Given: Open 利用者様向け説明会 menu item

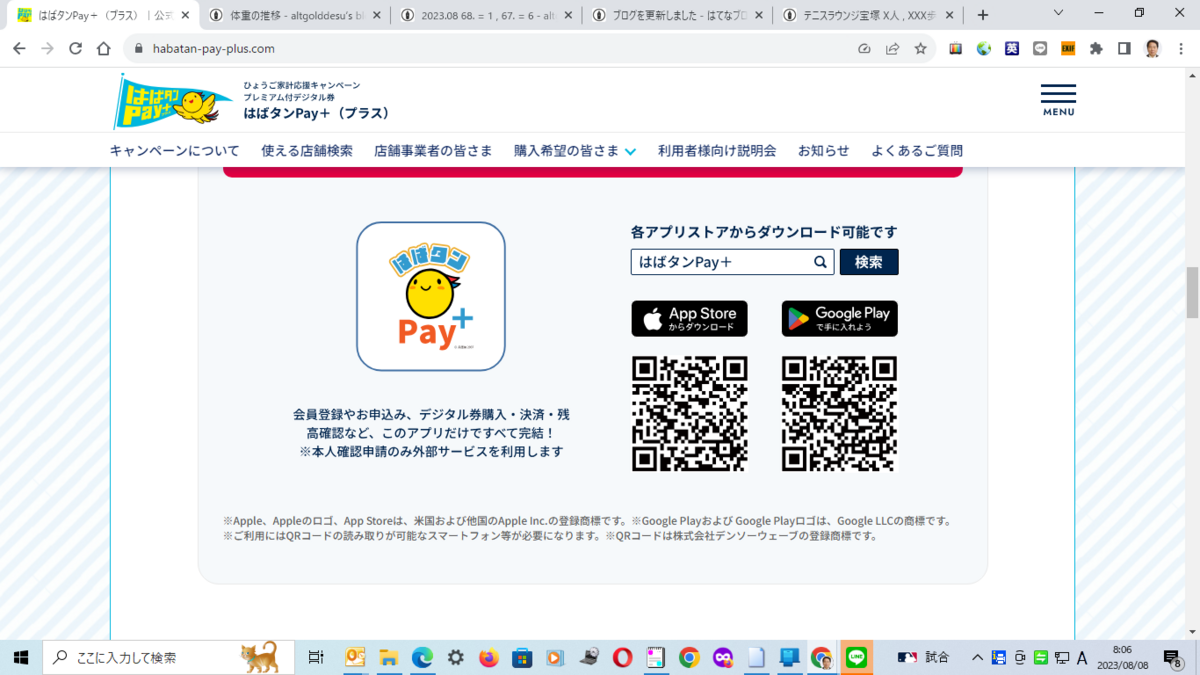Looking at the screenshot, I should click(x=717, y=151).
